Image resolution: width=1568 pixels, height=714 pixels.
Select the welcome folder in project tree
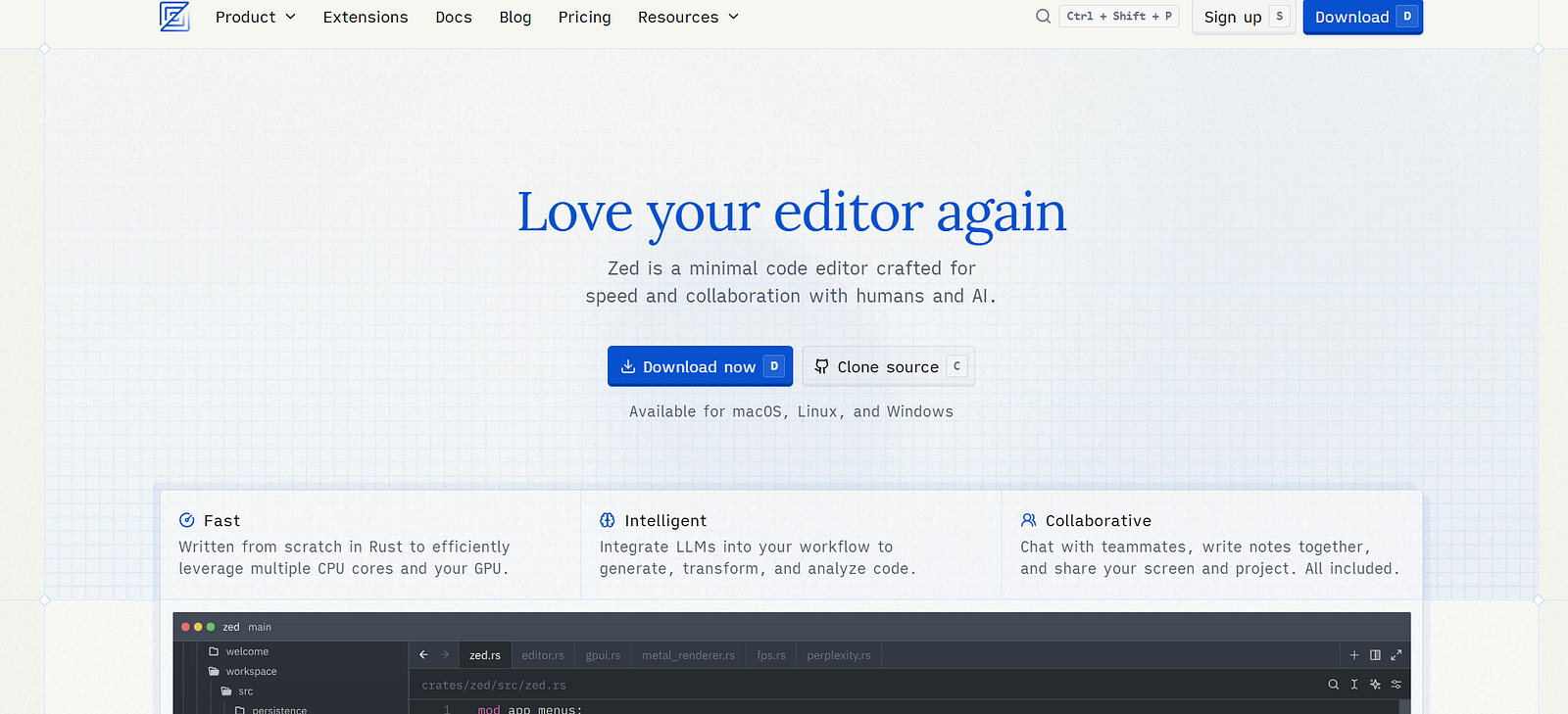point(238,651)
